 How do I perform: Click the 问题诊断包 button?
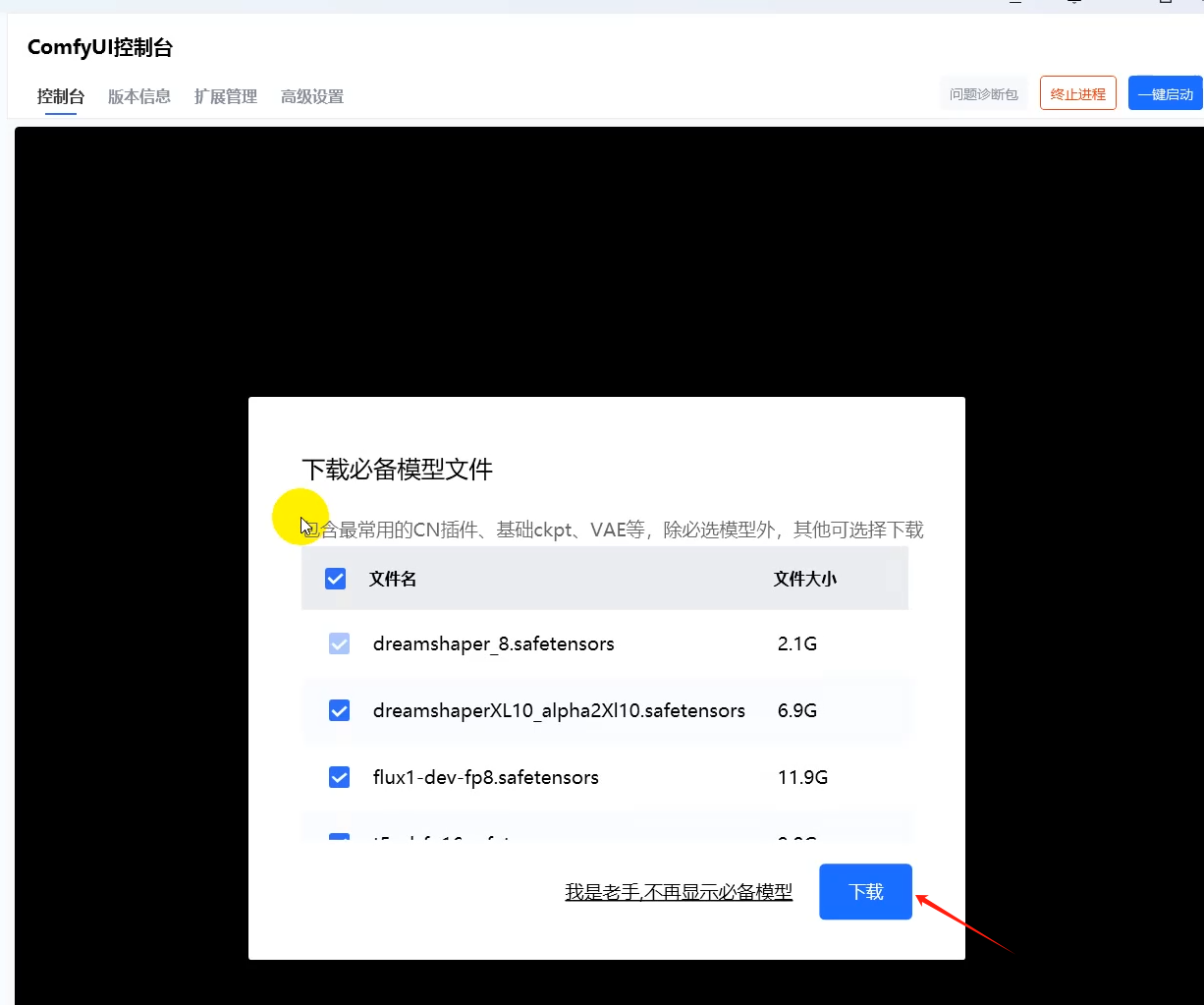(983, 94)
